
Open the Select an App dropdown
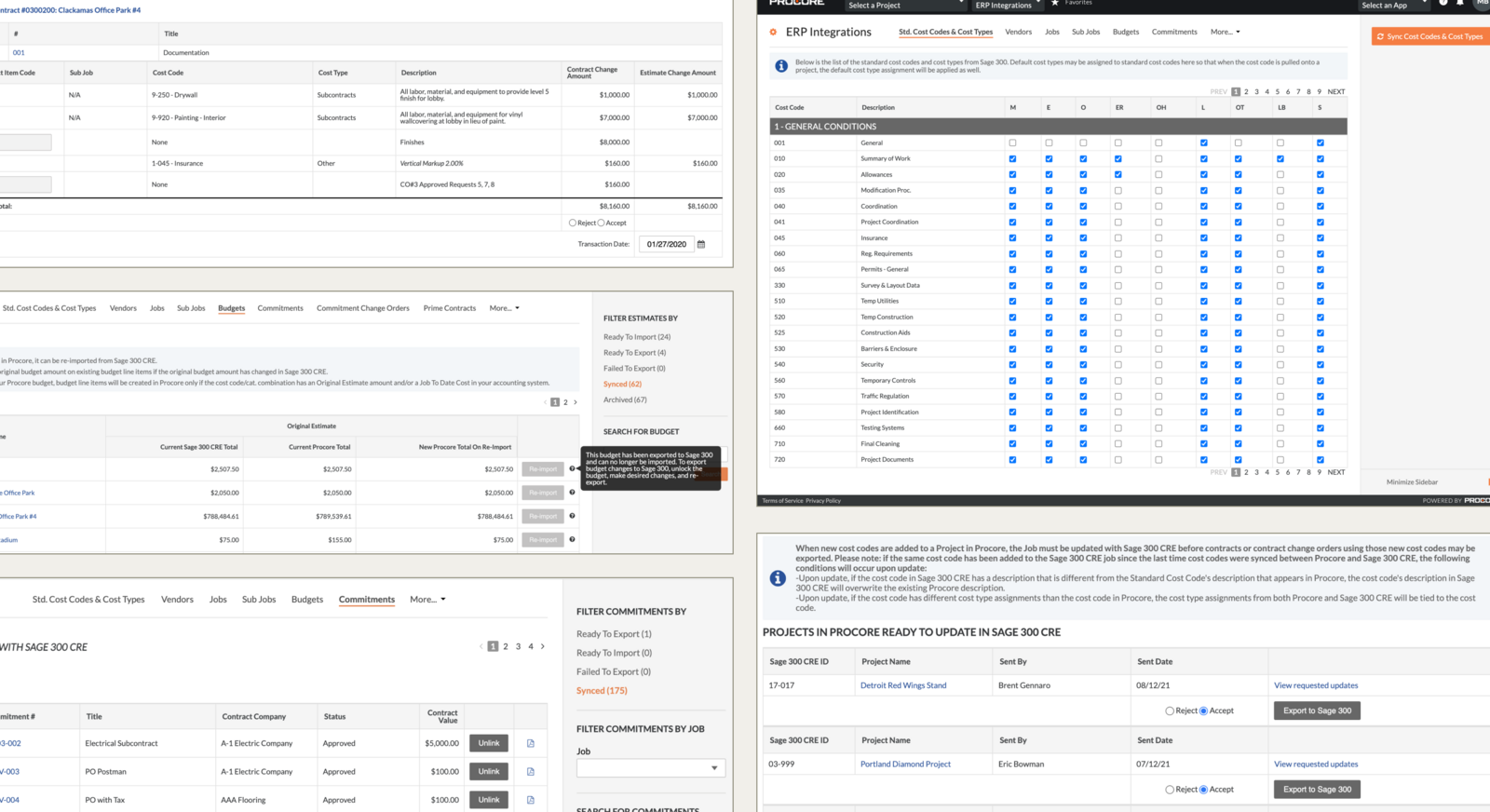pyautogui.click(x=1392, y=5)
